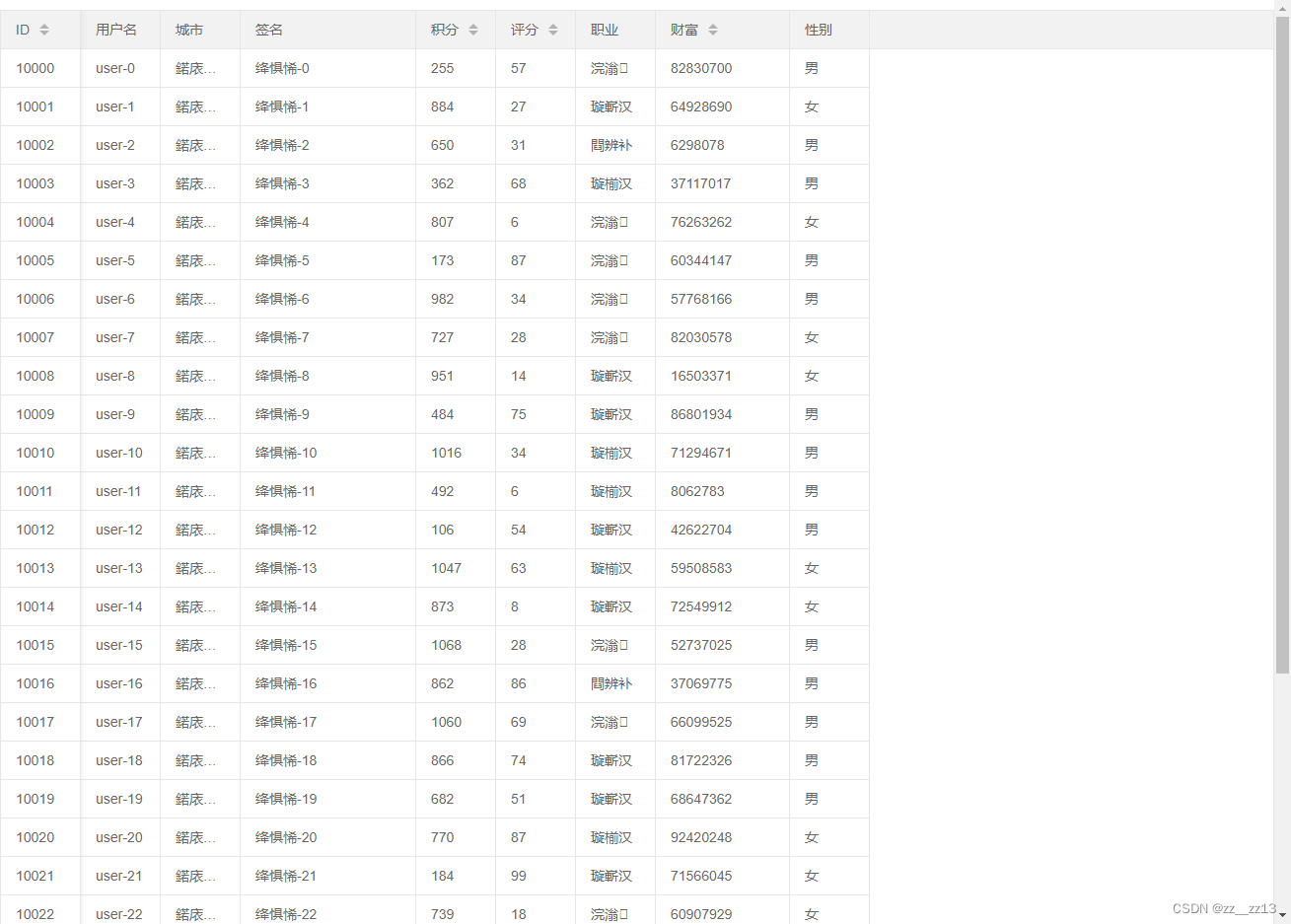Click the descending sort caret on 评分 column
This screenshot has width=1291, height=924.
point(553,34)
